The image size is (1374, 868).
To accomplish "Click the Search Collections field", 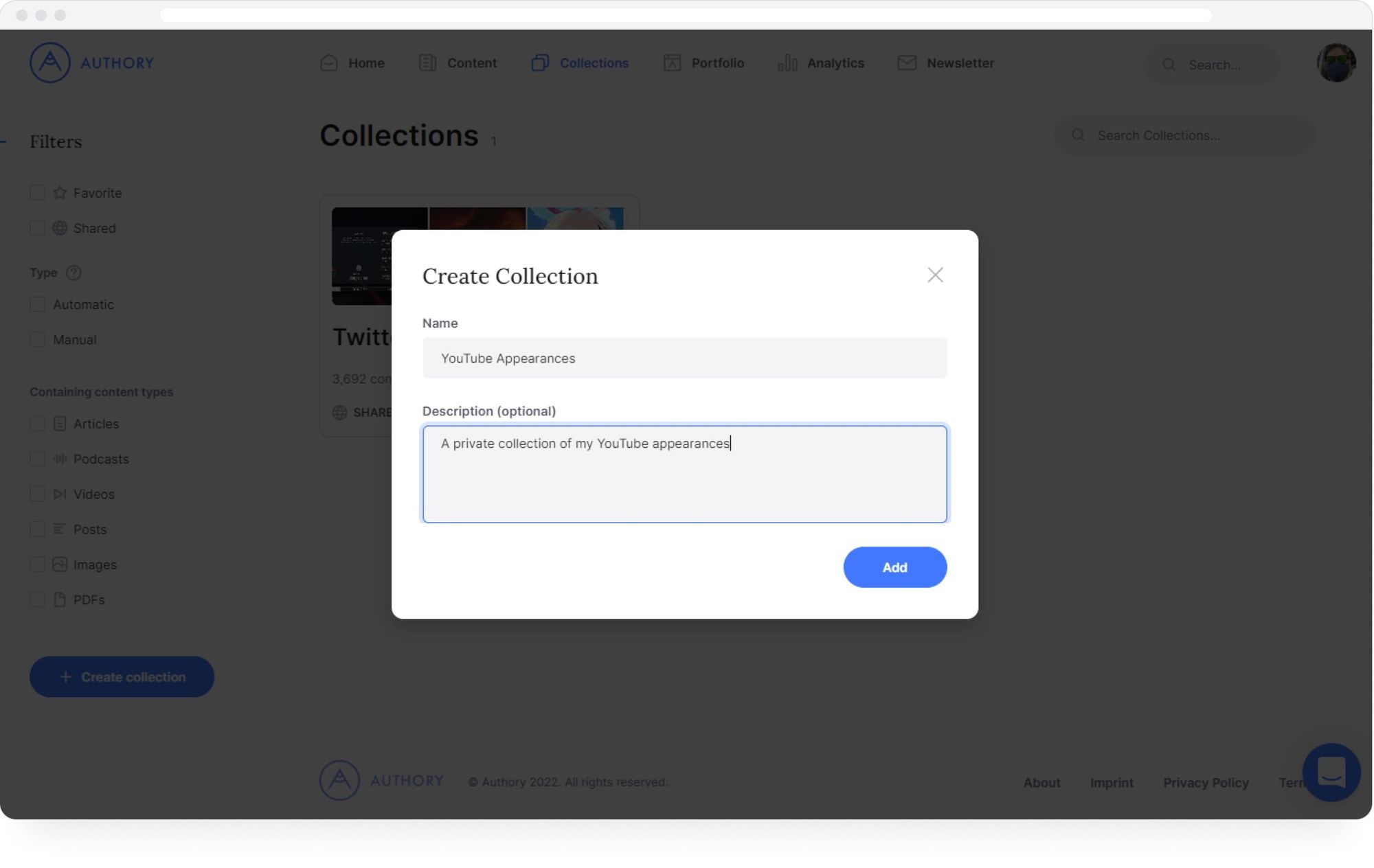I will pyautogui.click(x=1185, y=135).
